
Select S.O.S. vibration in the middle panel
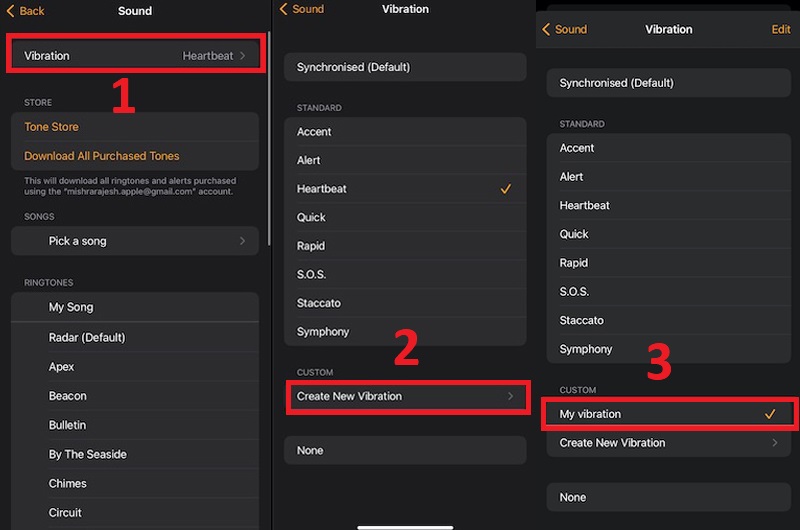point(312,274)
